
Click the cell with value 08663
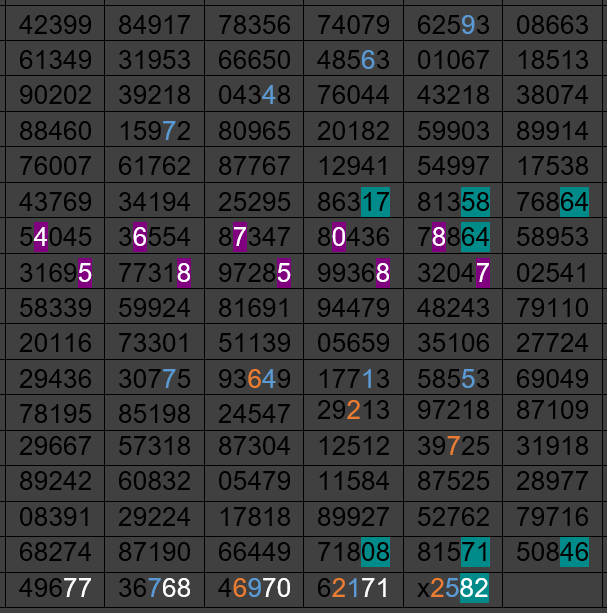pos(553,25)
